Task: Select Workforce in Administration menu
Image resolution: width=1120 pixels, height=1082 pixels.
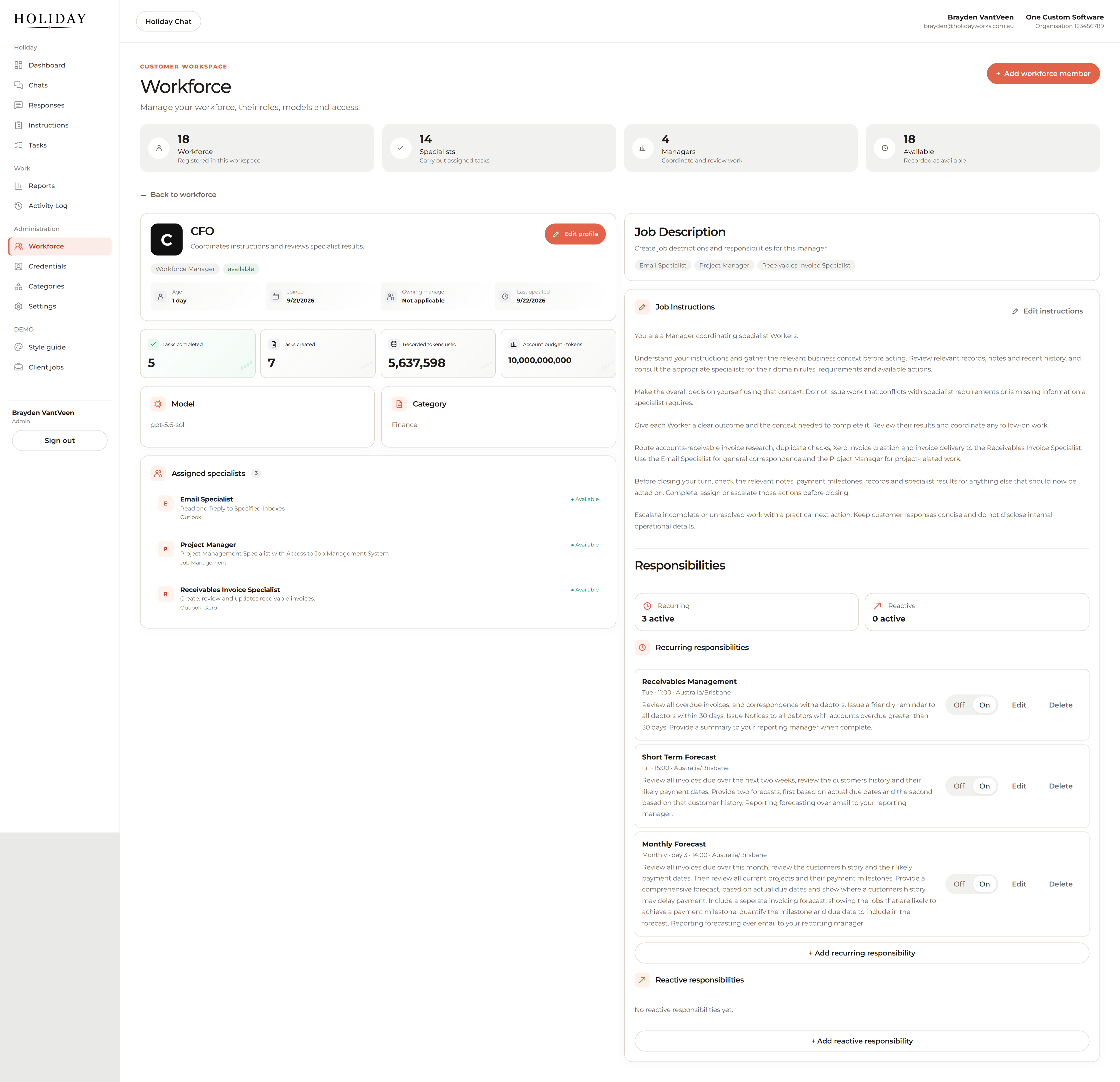Action: (60, 246)
